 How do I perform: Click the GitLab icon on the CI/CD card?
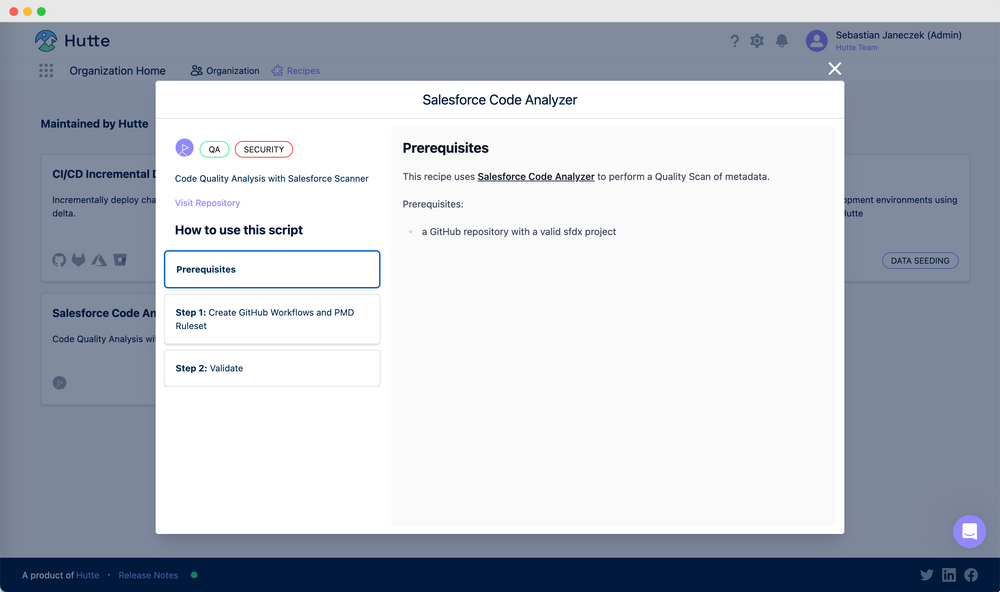point(79,260)
